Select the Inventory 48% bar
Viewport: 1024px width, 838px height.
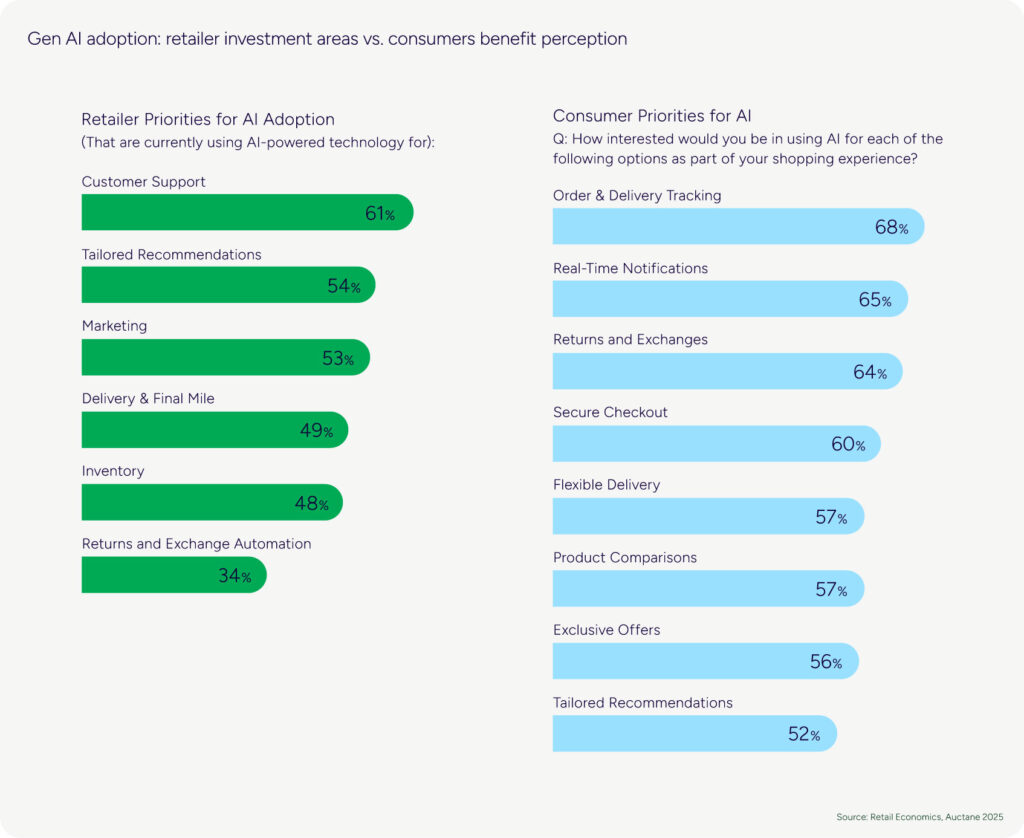(x=212, y=502)
